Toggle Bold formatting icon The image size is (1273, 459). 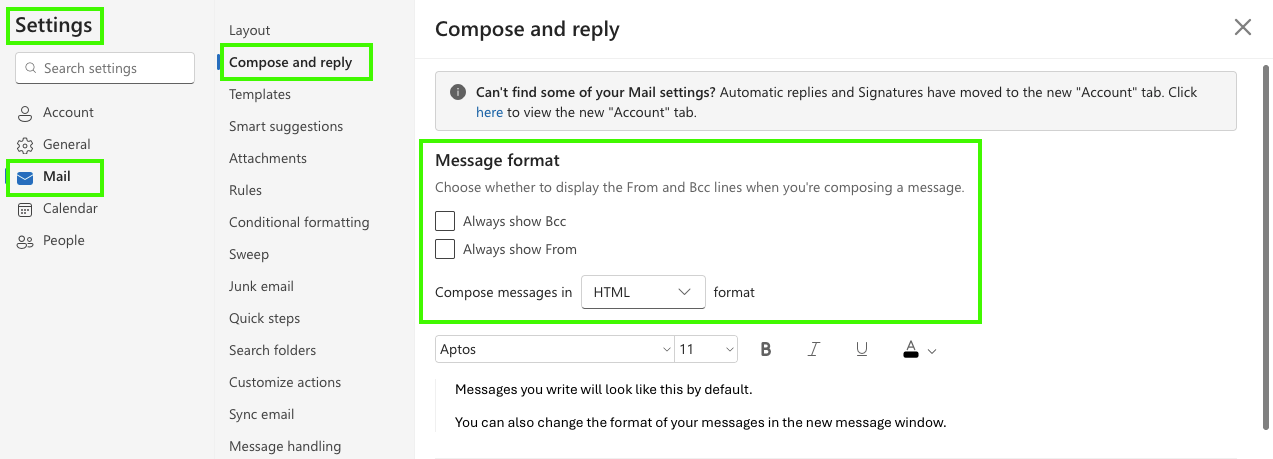[x=766, y=349]
